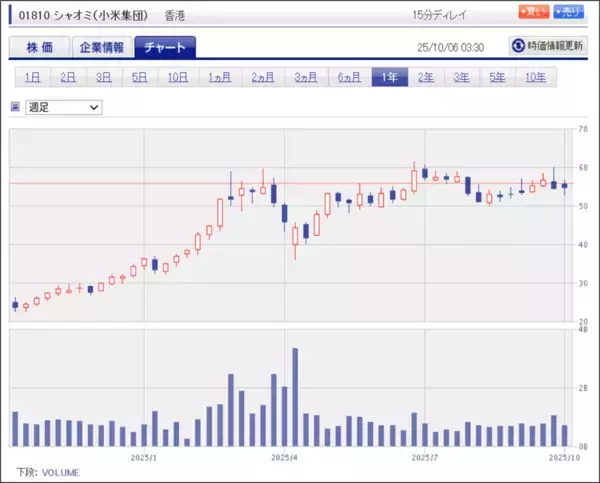Click the tallest volume bar near 2025/4
Image resolution: width=600 pixels, height=483 pixels.
coord(295,398)
